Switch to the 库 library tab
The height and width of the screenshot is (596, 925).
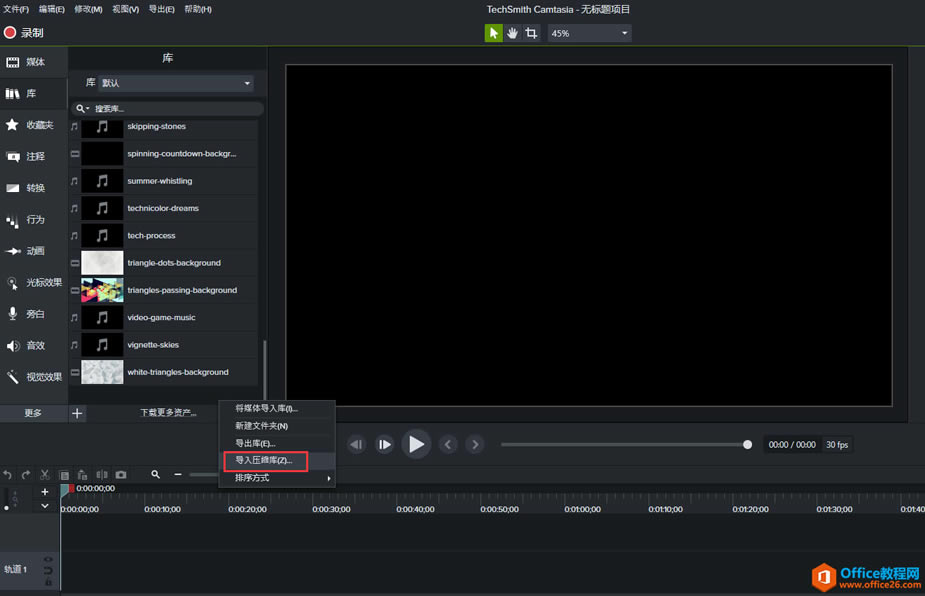[x=34, y=93]
